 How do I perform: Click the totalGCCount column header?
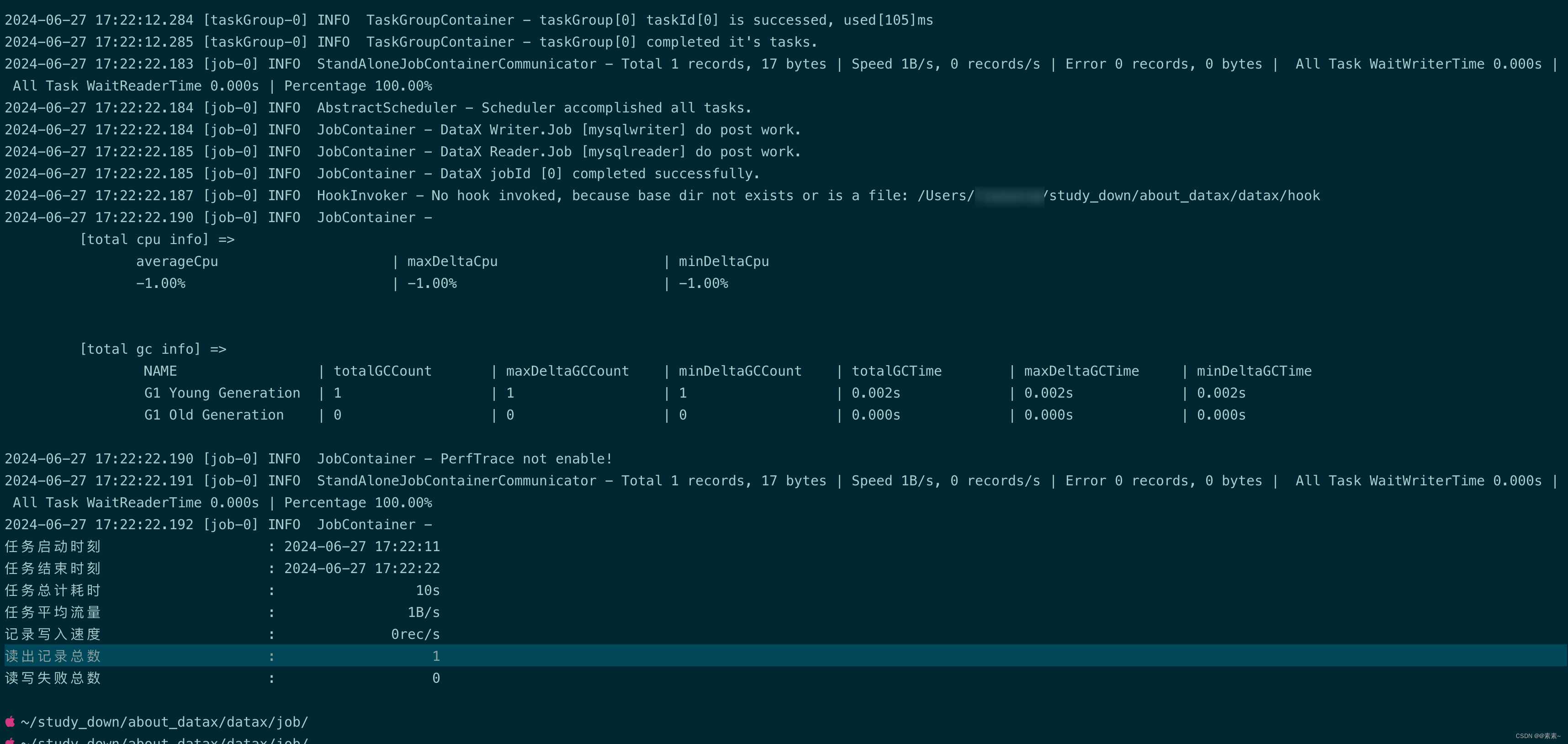click(382, 371)
